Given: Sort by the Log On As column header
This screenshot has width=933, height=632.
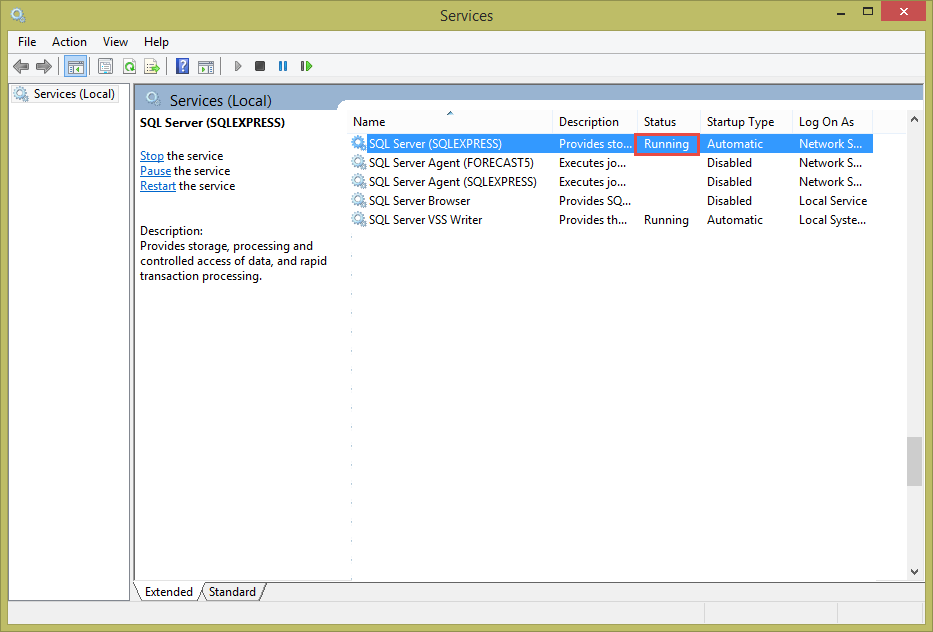Looking at the screenshot, I should (x=832, y=121).
